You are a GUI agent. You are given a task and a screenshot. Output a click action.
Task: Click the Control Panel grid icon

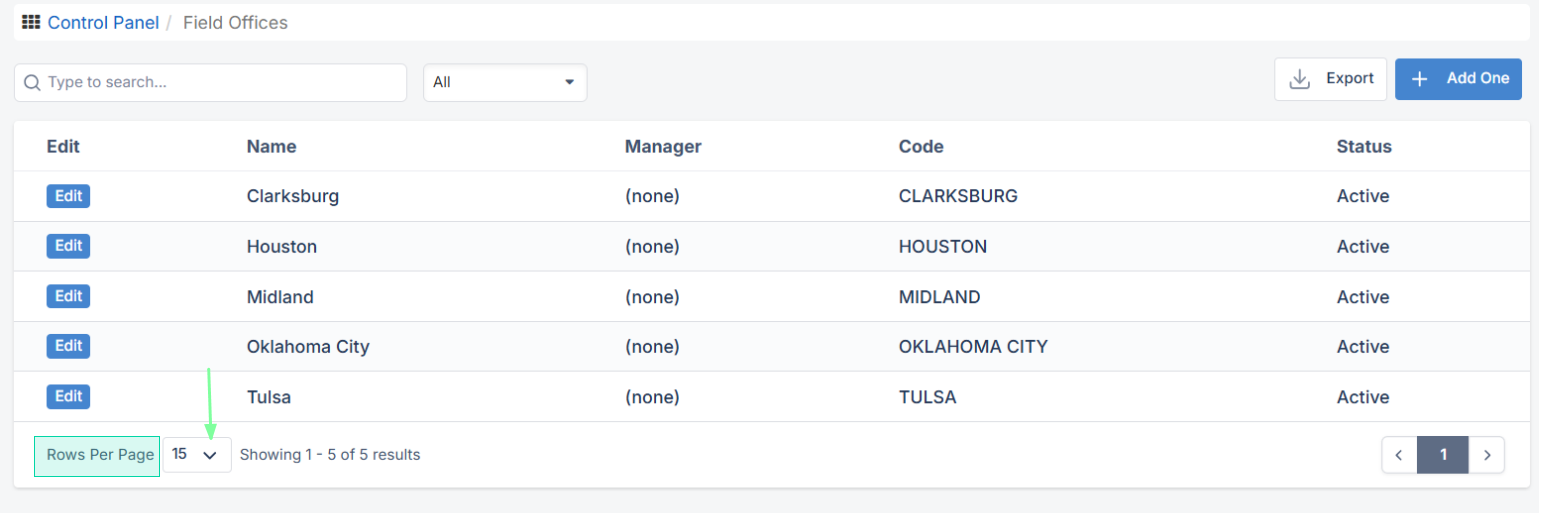[x=31, y=22]
